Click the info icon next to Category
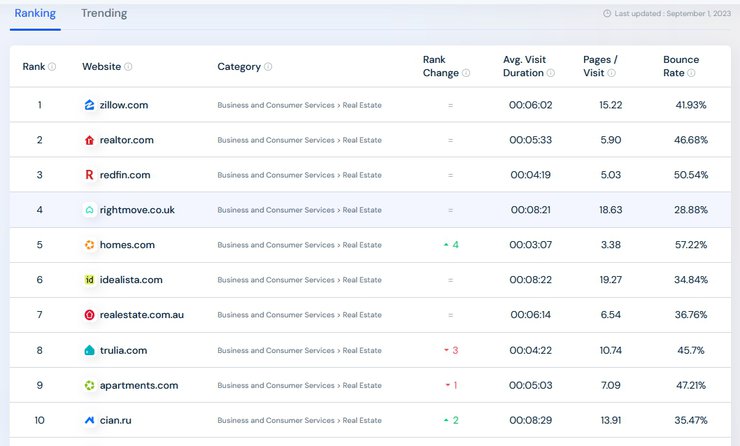 click(x=268, y=67)
